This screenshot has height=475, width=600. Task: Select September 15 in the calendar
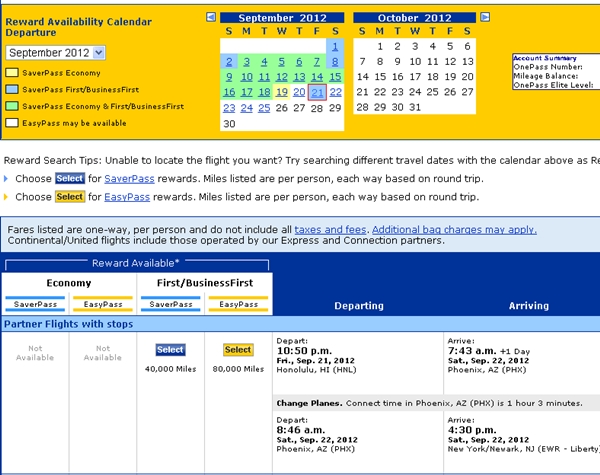(335, 77)
